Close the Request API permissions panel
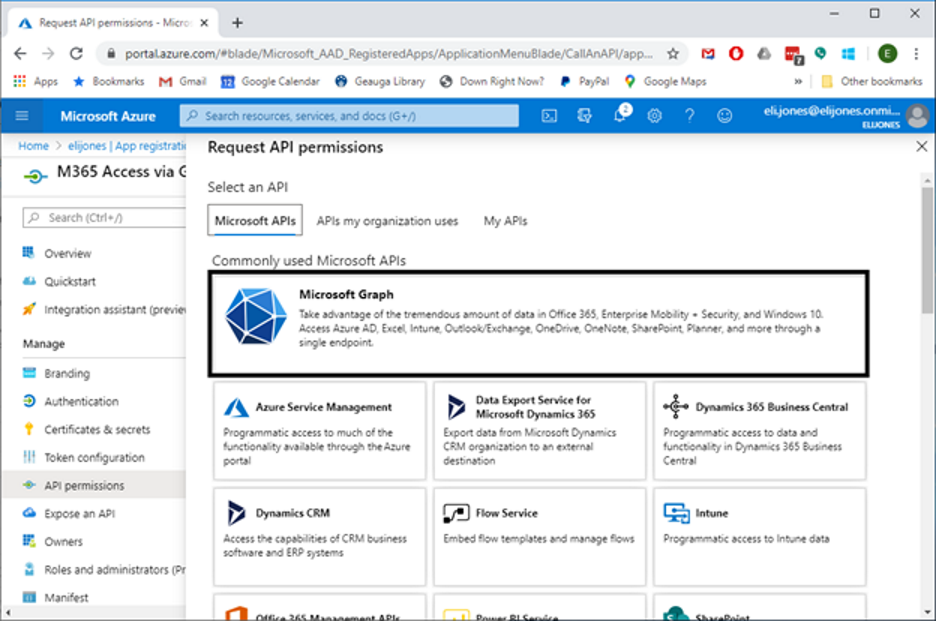The image size is (936, 622). (921, 147)
